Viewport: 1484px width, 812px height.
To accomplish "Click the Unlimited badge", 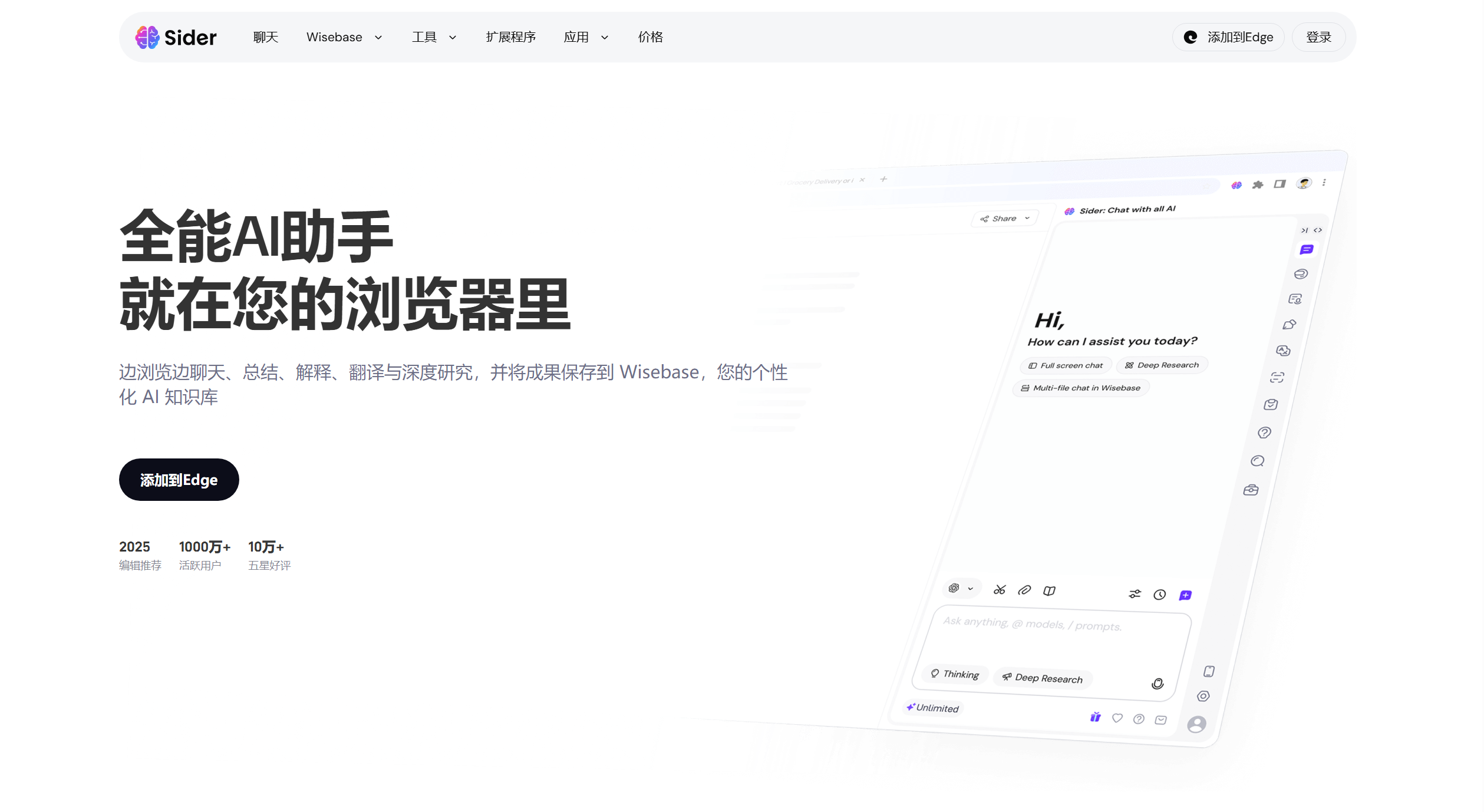I will coord(933,708).
